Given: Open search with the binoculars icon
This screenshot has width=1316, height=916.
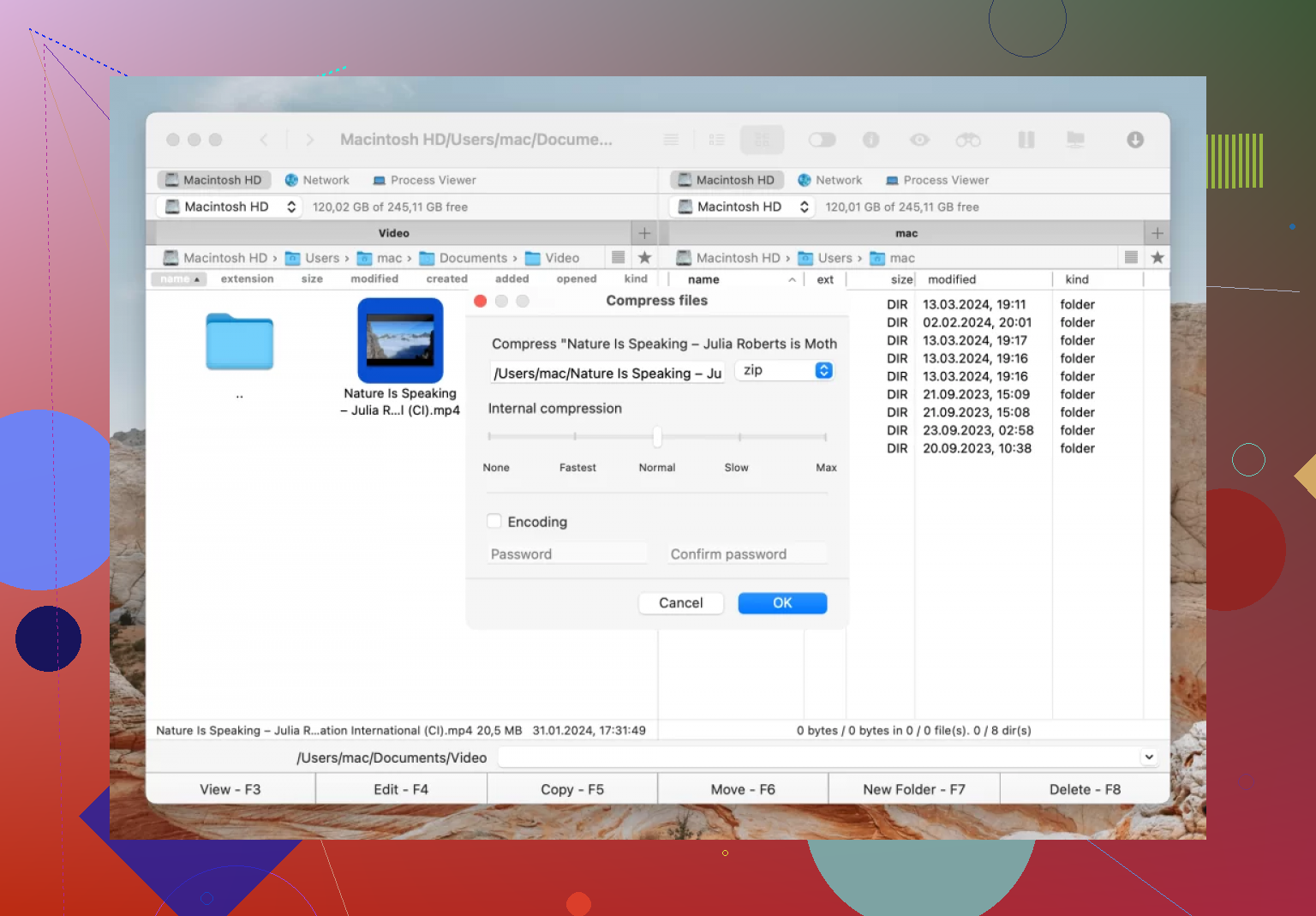Looking at the screenshot, I should (x=968, y=140).
